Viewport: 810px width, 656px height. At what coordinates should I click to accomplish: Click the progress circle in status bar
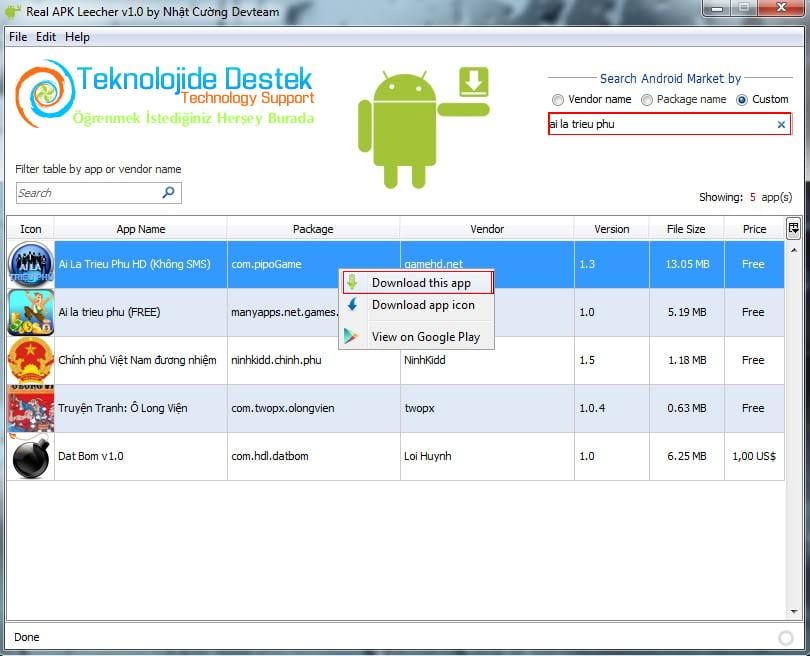click(786, 638)
